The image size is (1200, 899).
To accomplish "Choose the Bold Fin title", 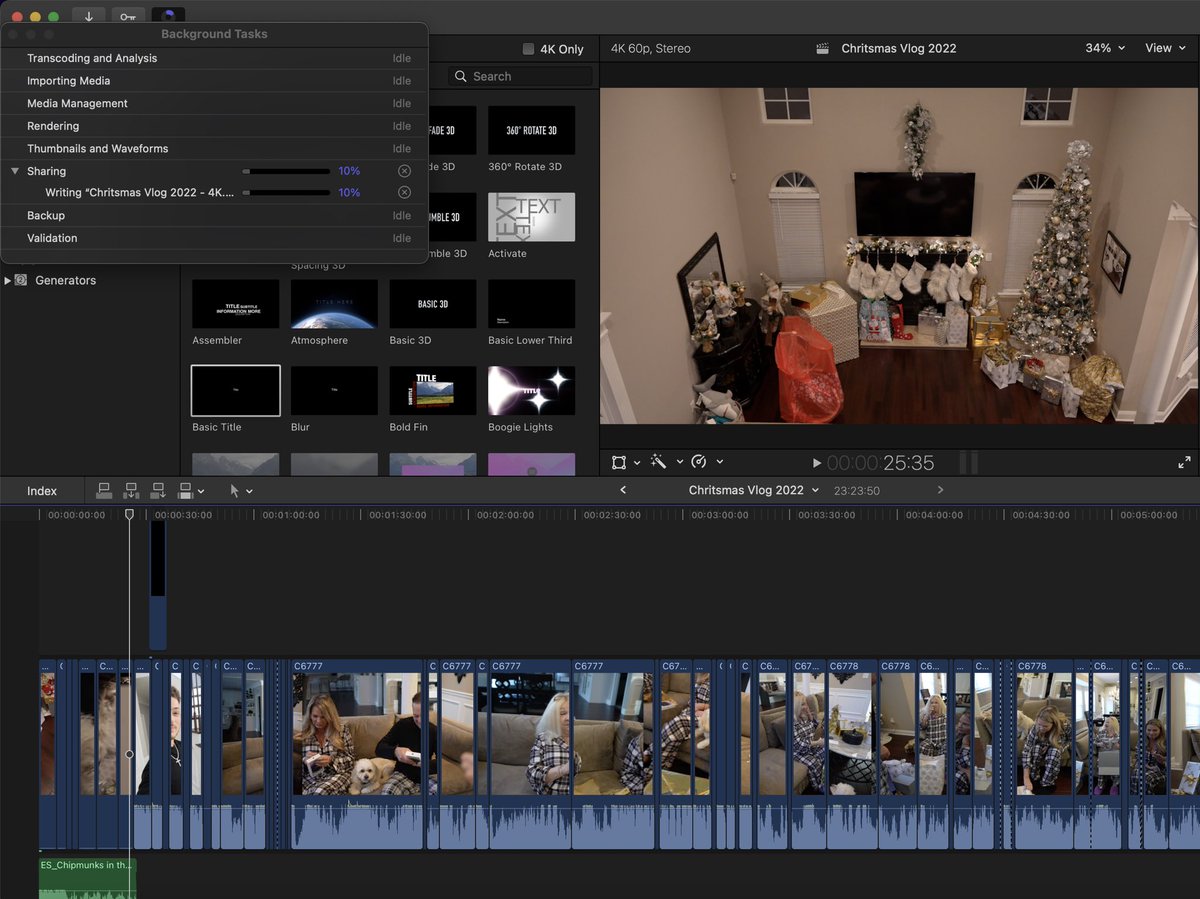I will [433, 390].
